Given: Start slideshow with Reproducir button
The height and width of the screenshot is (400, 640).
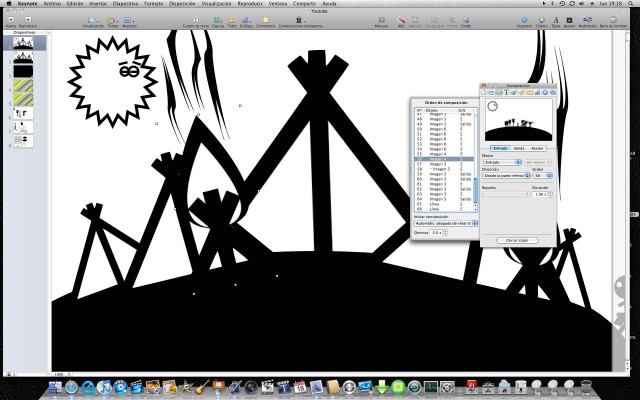Looking at the screenshot, I should click(x=28, y=22).
